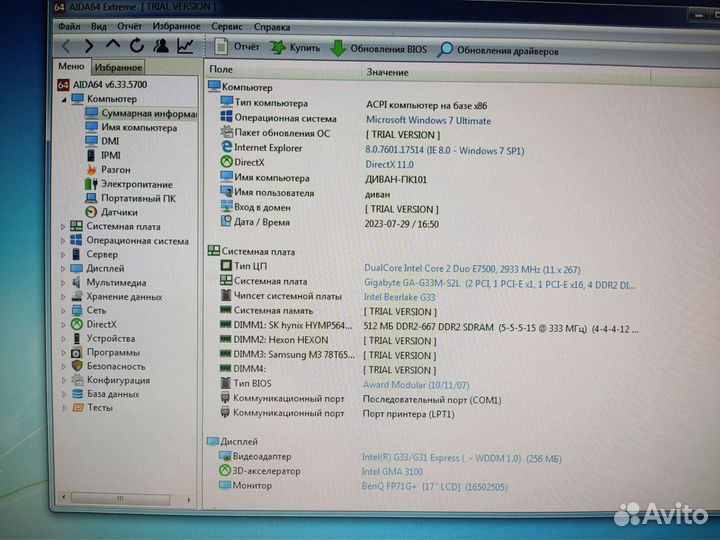Screen dimensions: 720x540
Task: Click the Безопасность shield icon
Action: coord(77,366)
